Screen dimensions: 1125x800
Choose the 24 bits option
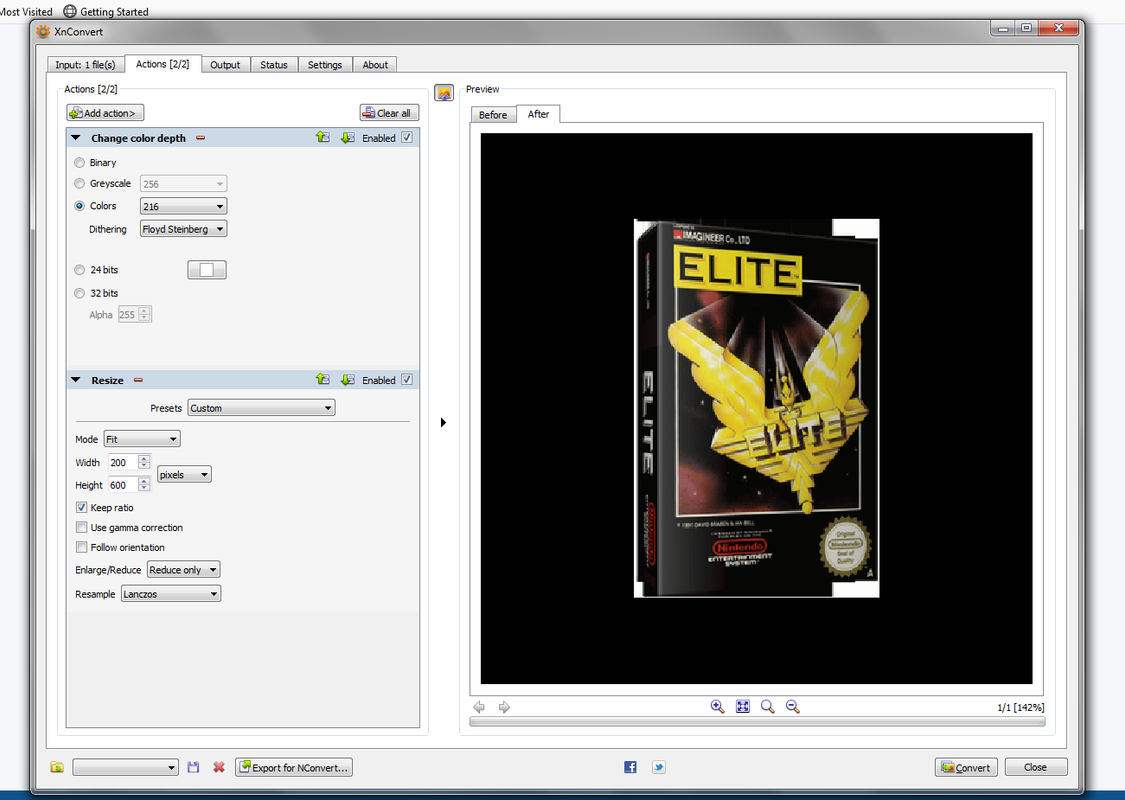(x=80, y=270)
